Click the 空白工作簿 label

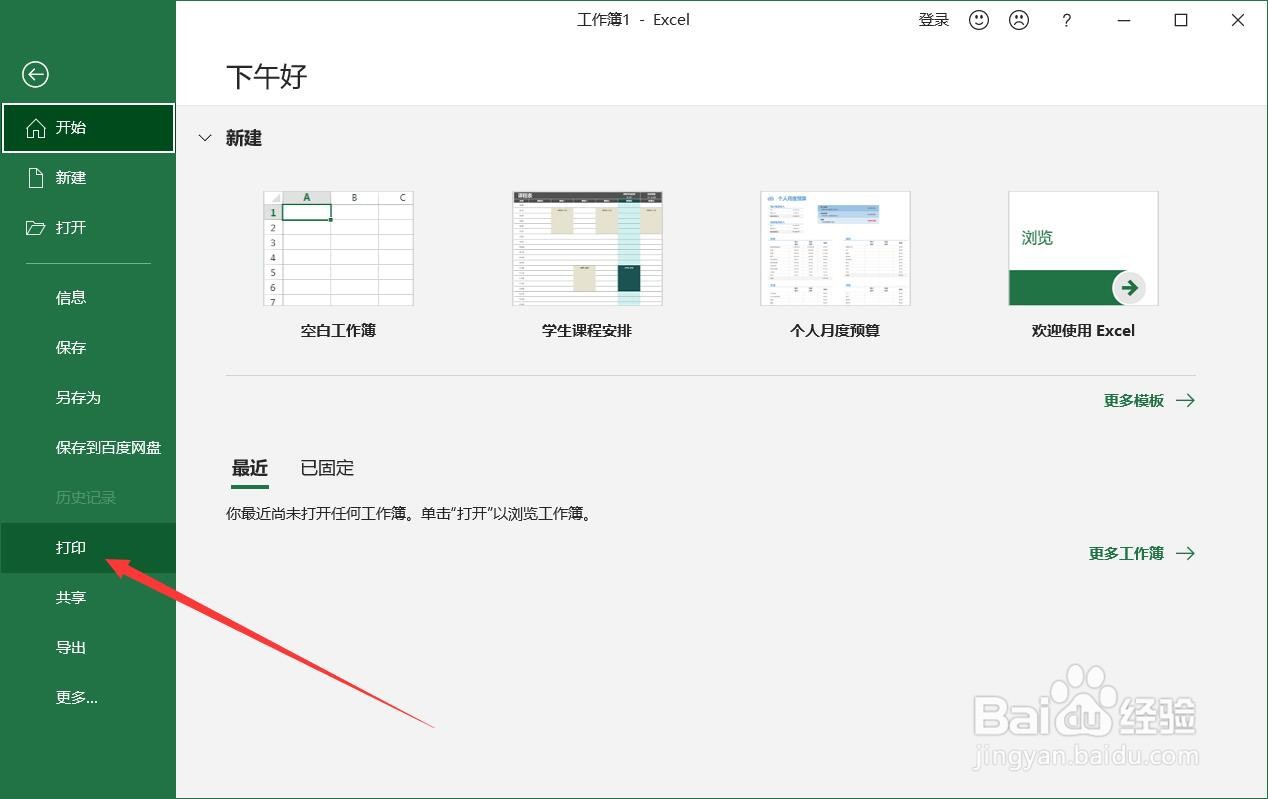338,330
